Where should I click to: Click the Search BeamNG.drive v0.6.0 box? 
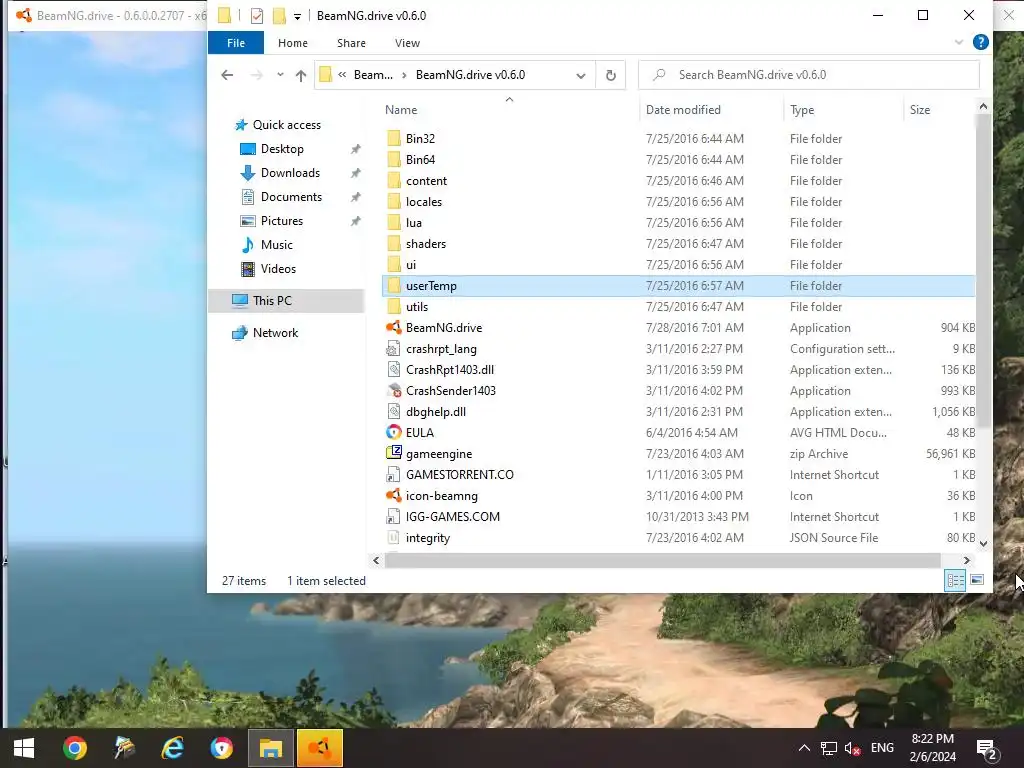click(x=808, y=74)
